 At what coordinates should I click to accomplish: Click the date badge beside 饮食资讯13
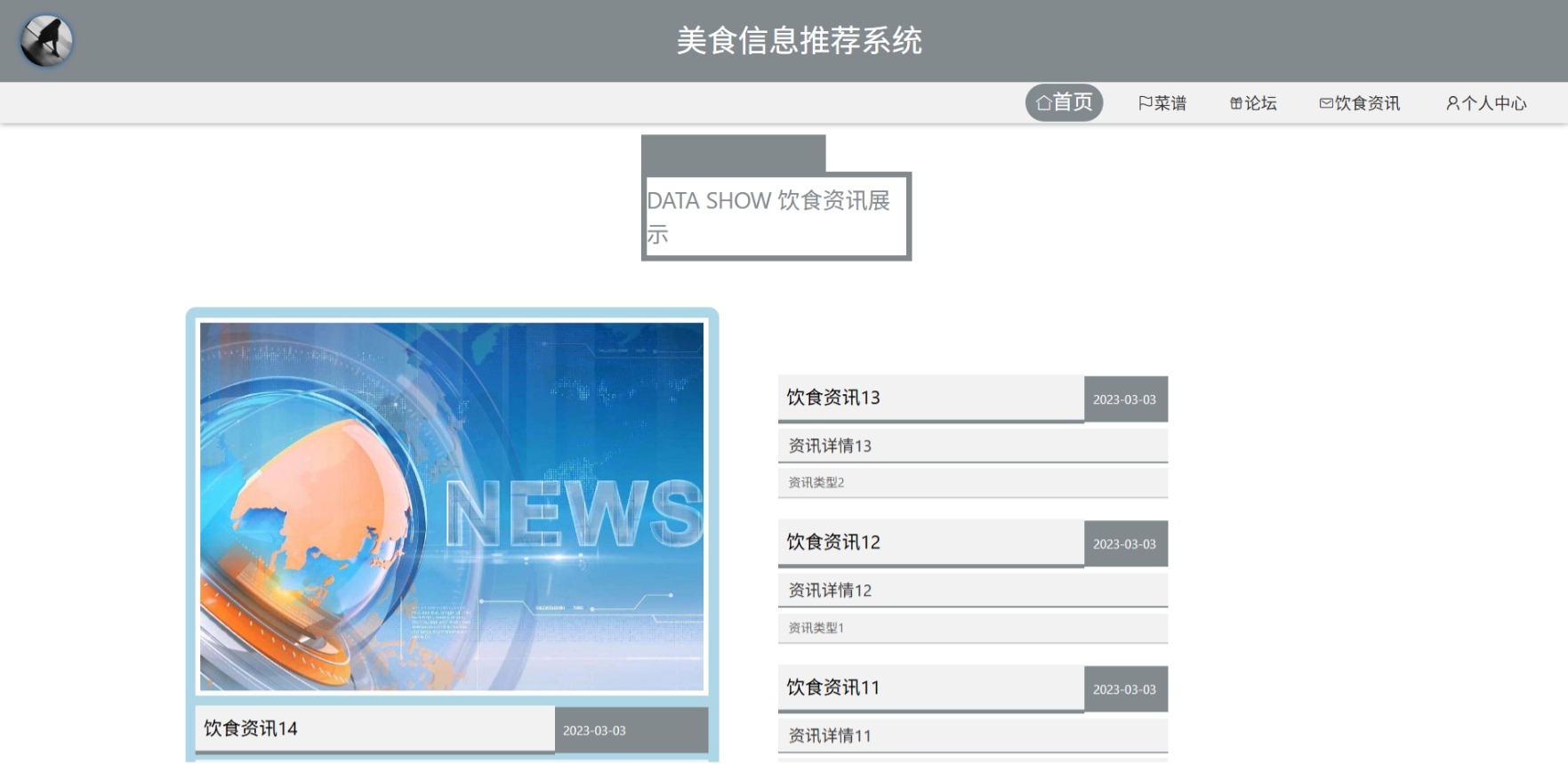pyautogui.click(x=1125, y=399)
